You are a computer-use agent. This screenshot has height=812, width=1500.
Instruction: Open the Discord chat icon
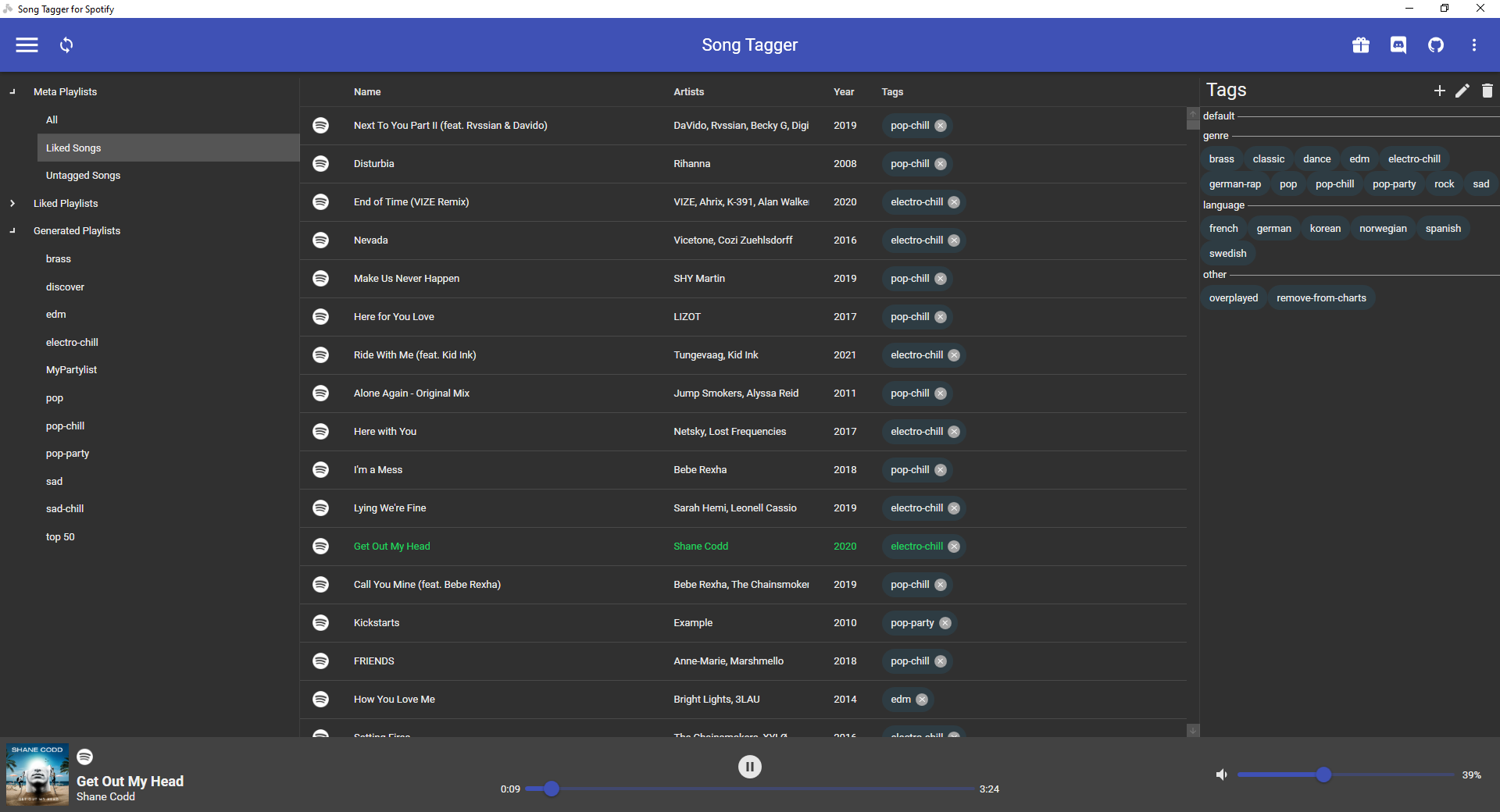(1398, 45)
